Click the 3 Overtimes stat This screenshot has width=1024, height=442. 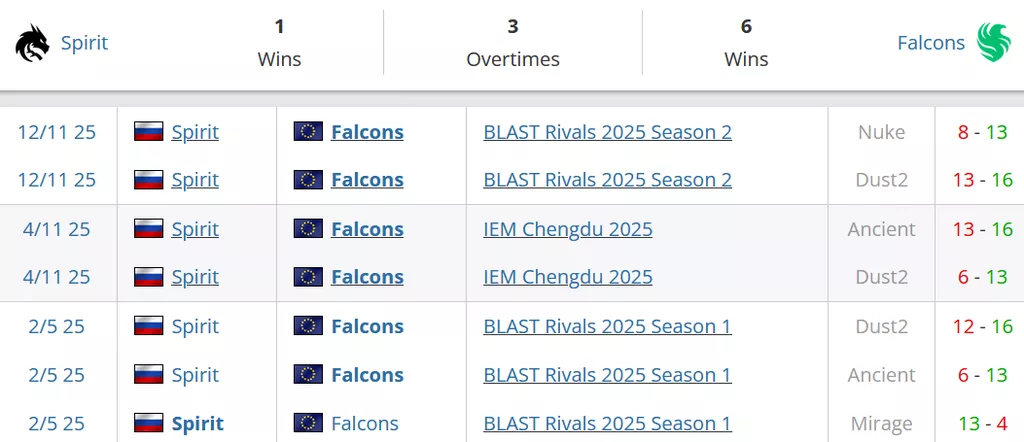point(512,43)
